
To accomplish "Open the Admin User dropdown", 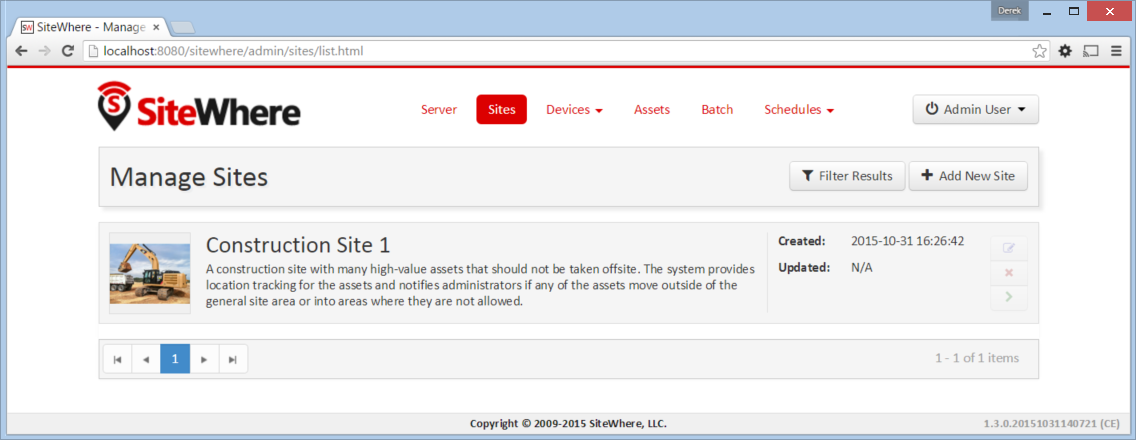I will (975, 109).
